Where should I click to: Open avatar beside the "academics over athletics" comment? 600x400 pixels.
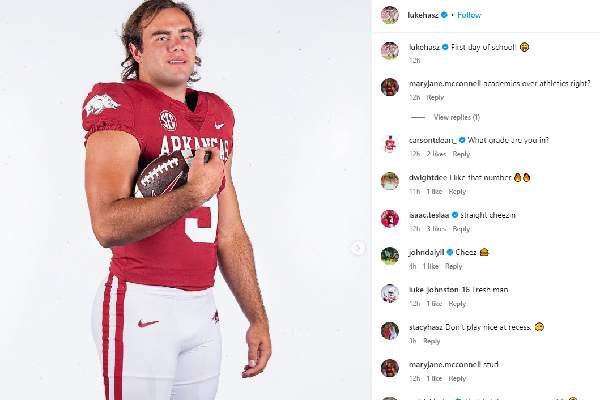coord(389,86)
